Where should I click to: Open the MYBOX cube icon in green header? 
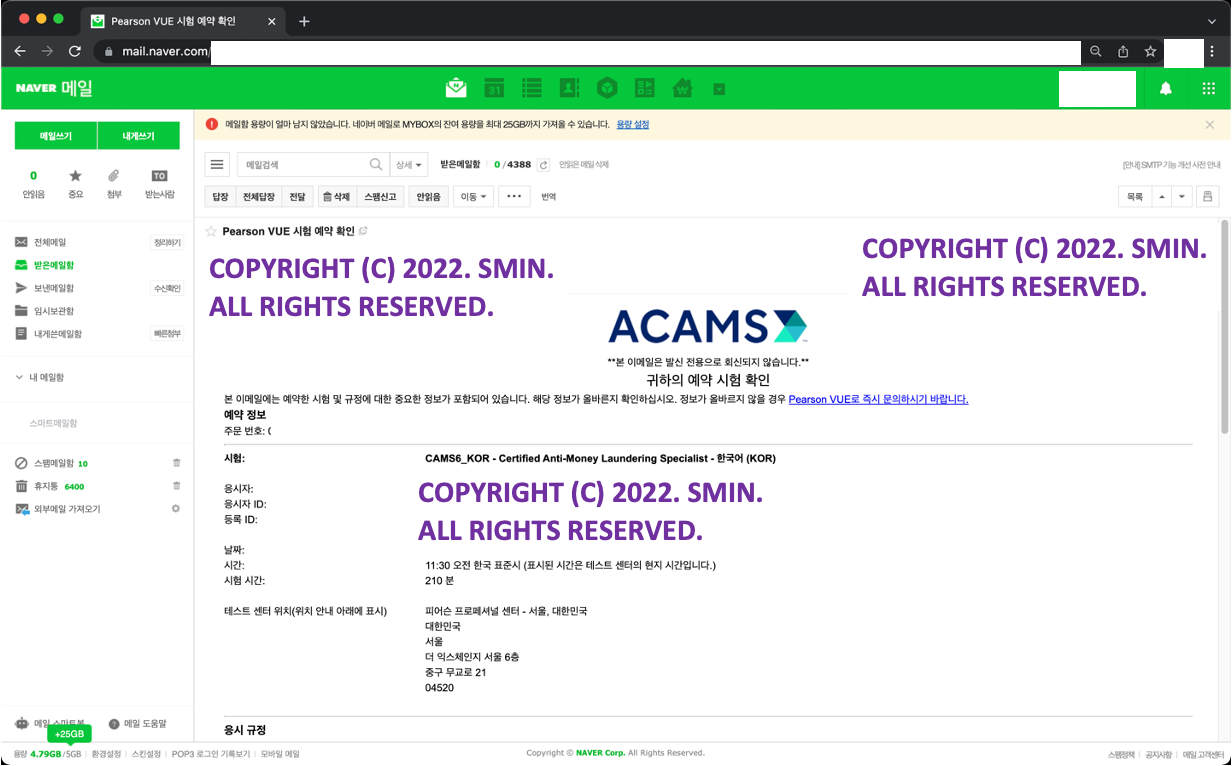pos(607,88)
